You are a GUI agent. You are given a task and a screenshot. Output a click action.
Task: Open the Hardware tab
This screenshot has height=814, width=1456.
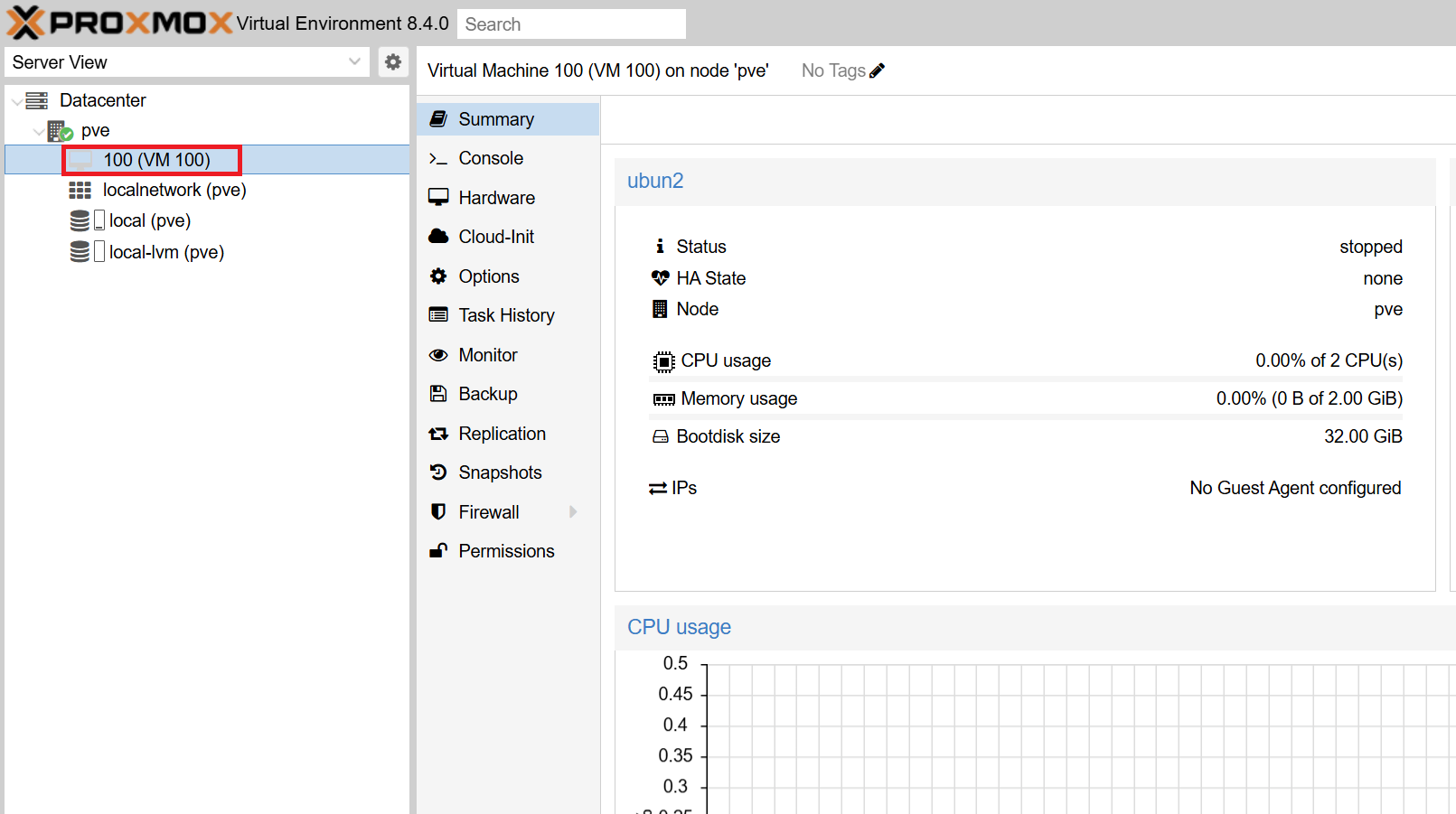[496, 198]
